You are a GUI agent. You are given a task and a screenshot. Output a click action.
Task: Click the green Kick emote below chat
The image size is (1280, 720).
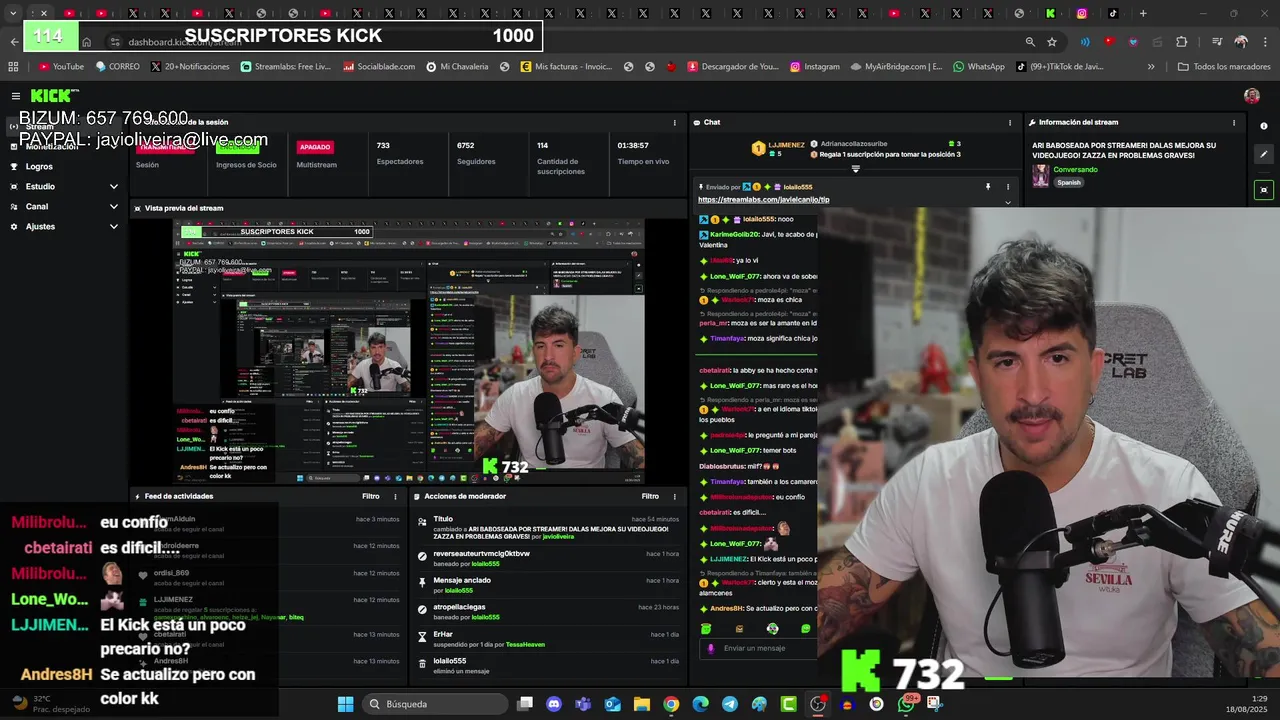pyautogui.click(x=706, y=629)
